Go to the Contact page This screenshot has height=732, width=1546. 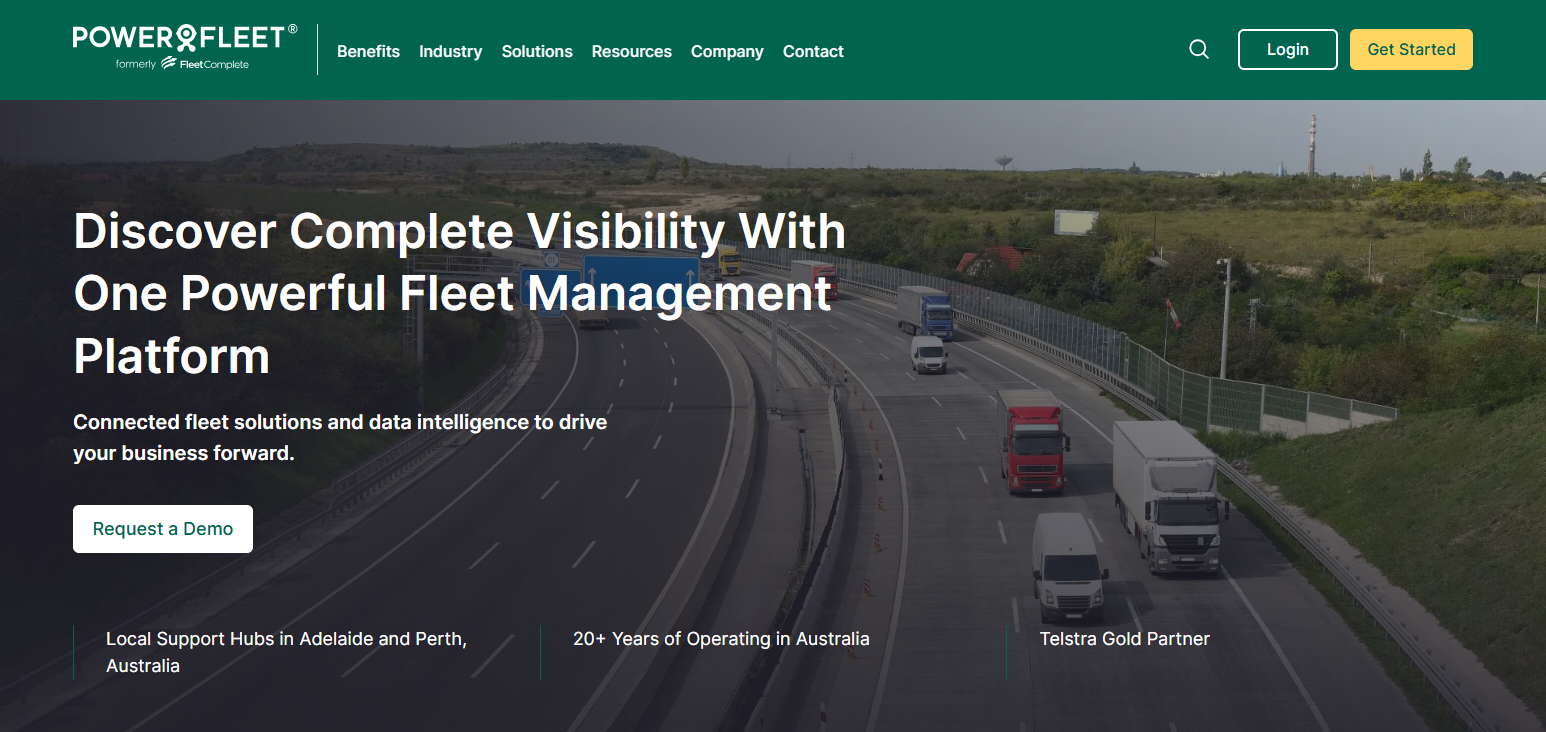(813, 51)
